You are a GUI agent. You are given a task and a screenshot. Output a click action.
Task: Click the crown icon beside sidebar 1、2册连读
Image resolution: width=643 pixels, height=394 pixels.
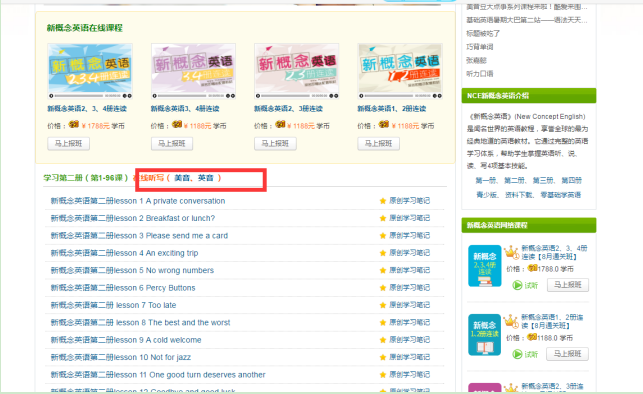coord(511,321)
